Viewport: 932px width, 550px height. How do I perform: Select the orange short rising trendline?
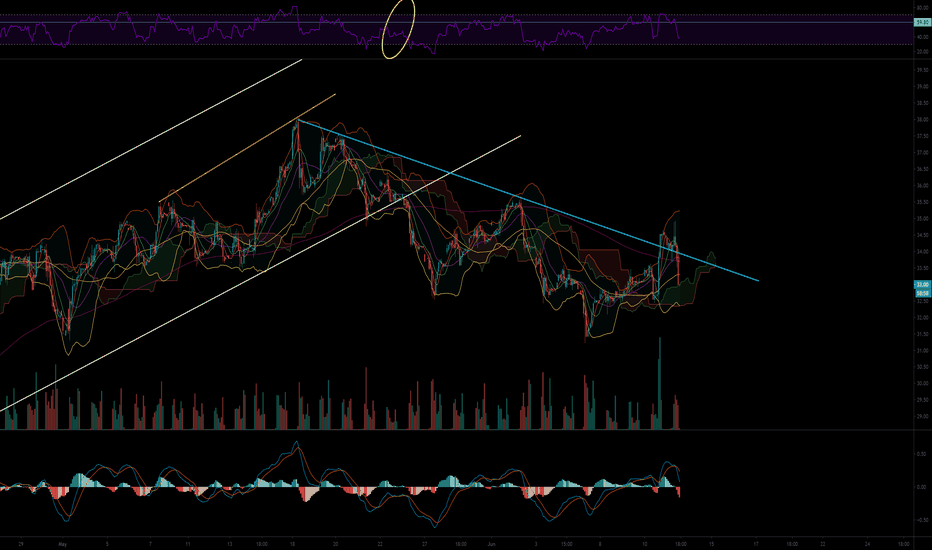[x=247, y=147]
